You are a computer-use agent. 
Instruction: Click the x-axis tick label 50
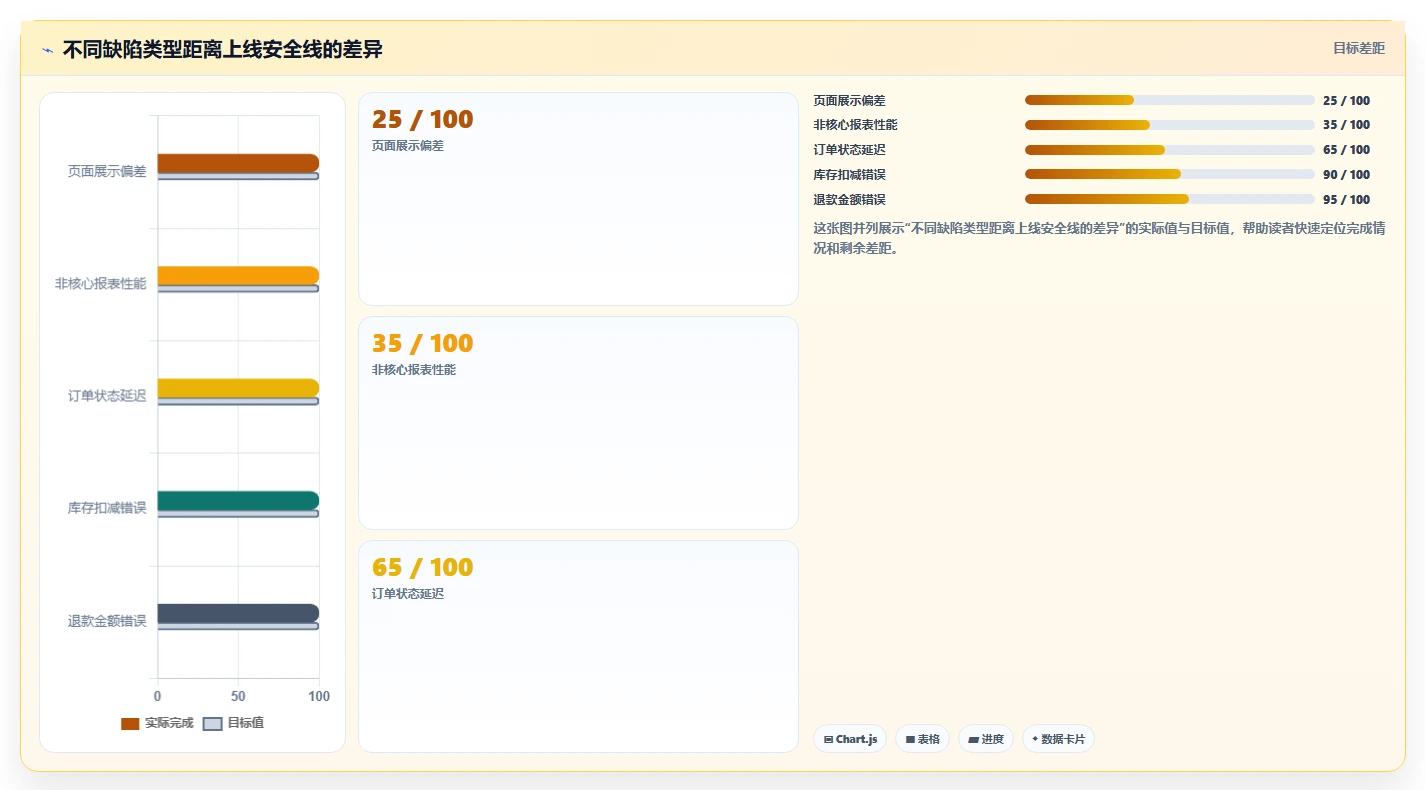(238, 696)
